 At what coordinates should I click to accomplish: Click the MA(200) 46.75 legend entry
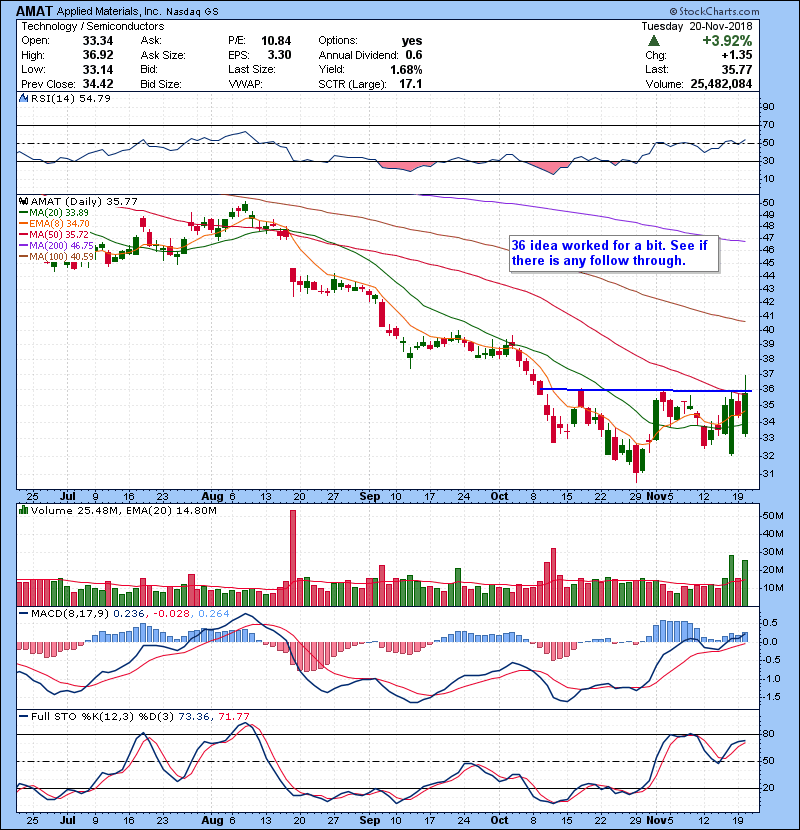(57, 246)
